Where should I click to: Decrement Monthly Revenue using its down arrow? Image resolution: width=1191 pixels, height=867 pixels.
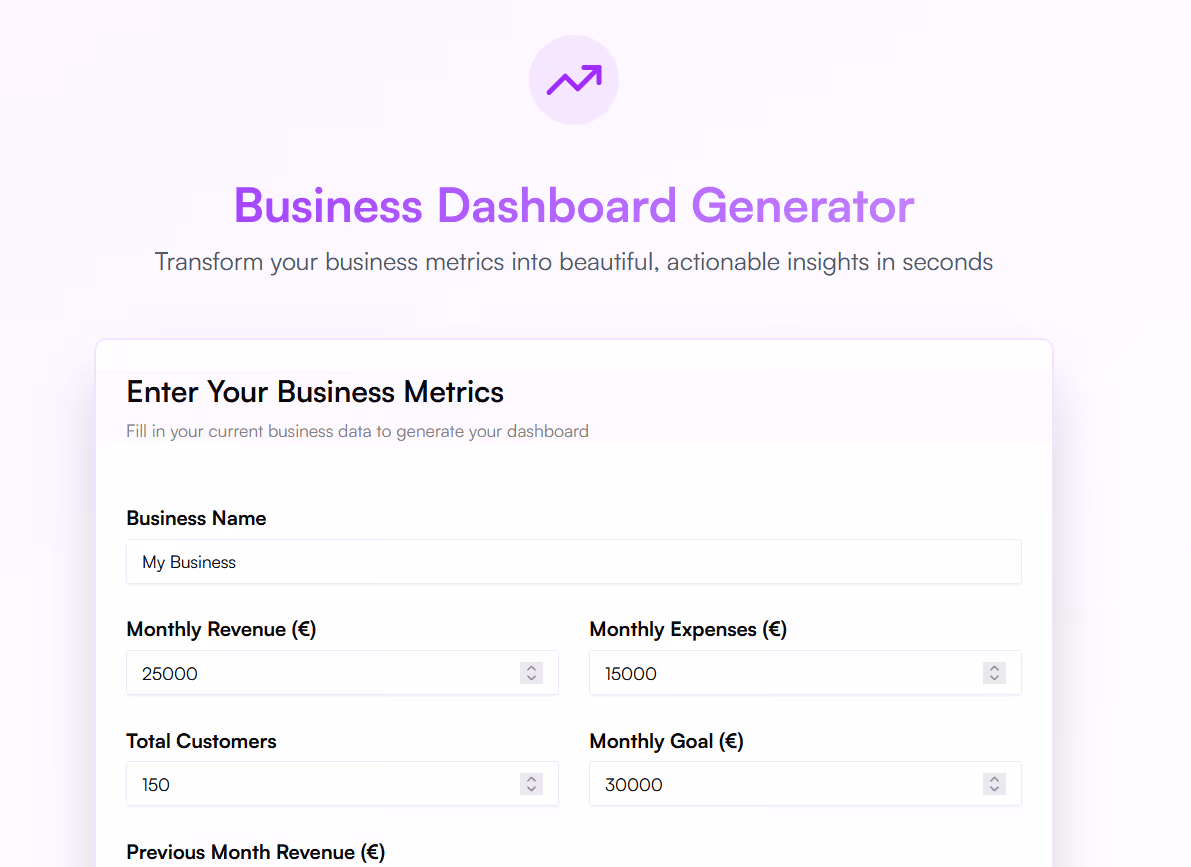coord(531,678)
